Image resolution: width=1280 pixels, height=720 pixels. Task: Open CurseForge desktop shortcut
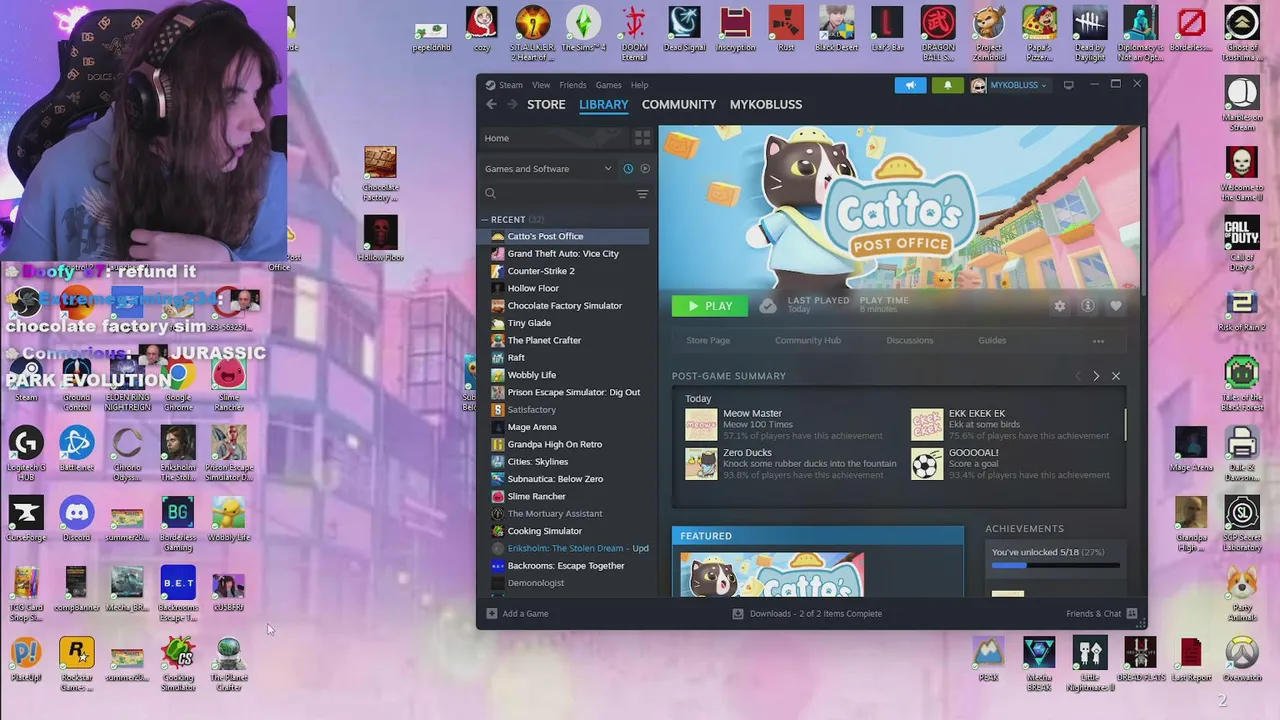[x=26, y=520]
